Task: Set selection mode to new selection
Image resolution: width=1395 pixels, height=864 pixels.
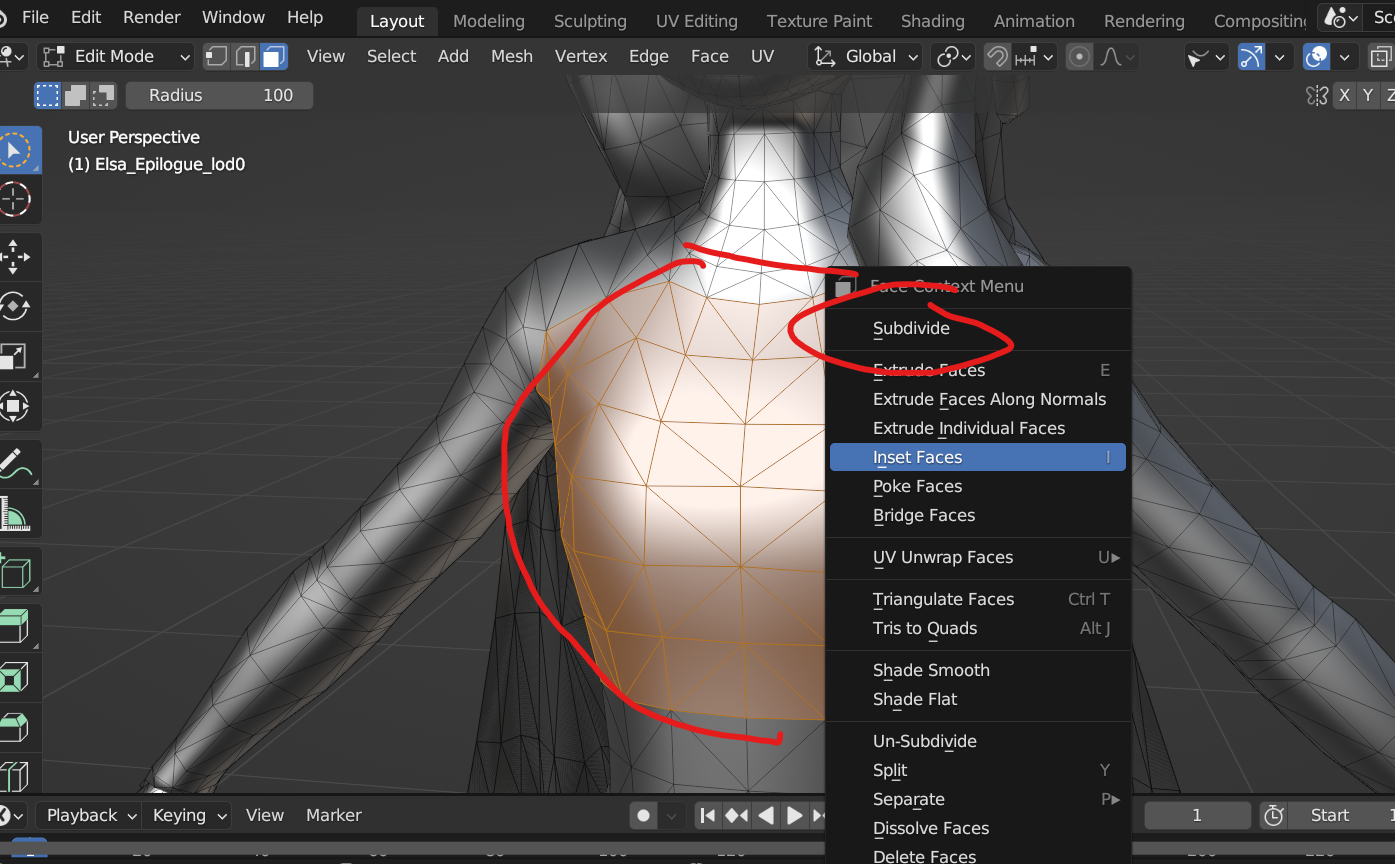Action: tap(47, 95)
